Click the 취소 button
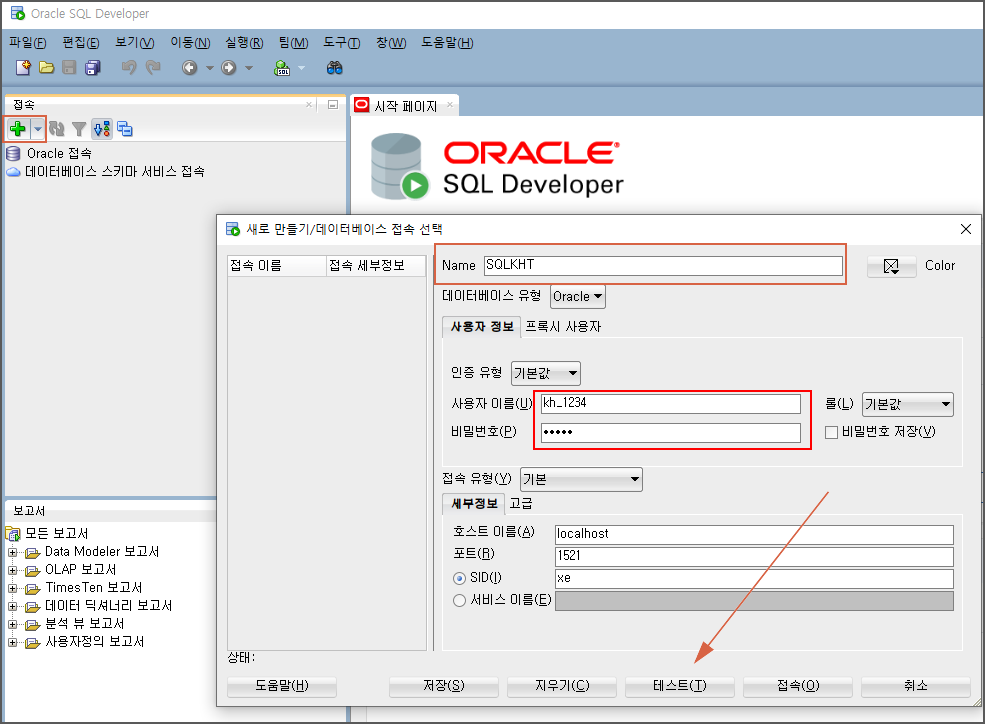The image size is (985, 724). [x=916, y=686]
